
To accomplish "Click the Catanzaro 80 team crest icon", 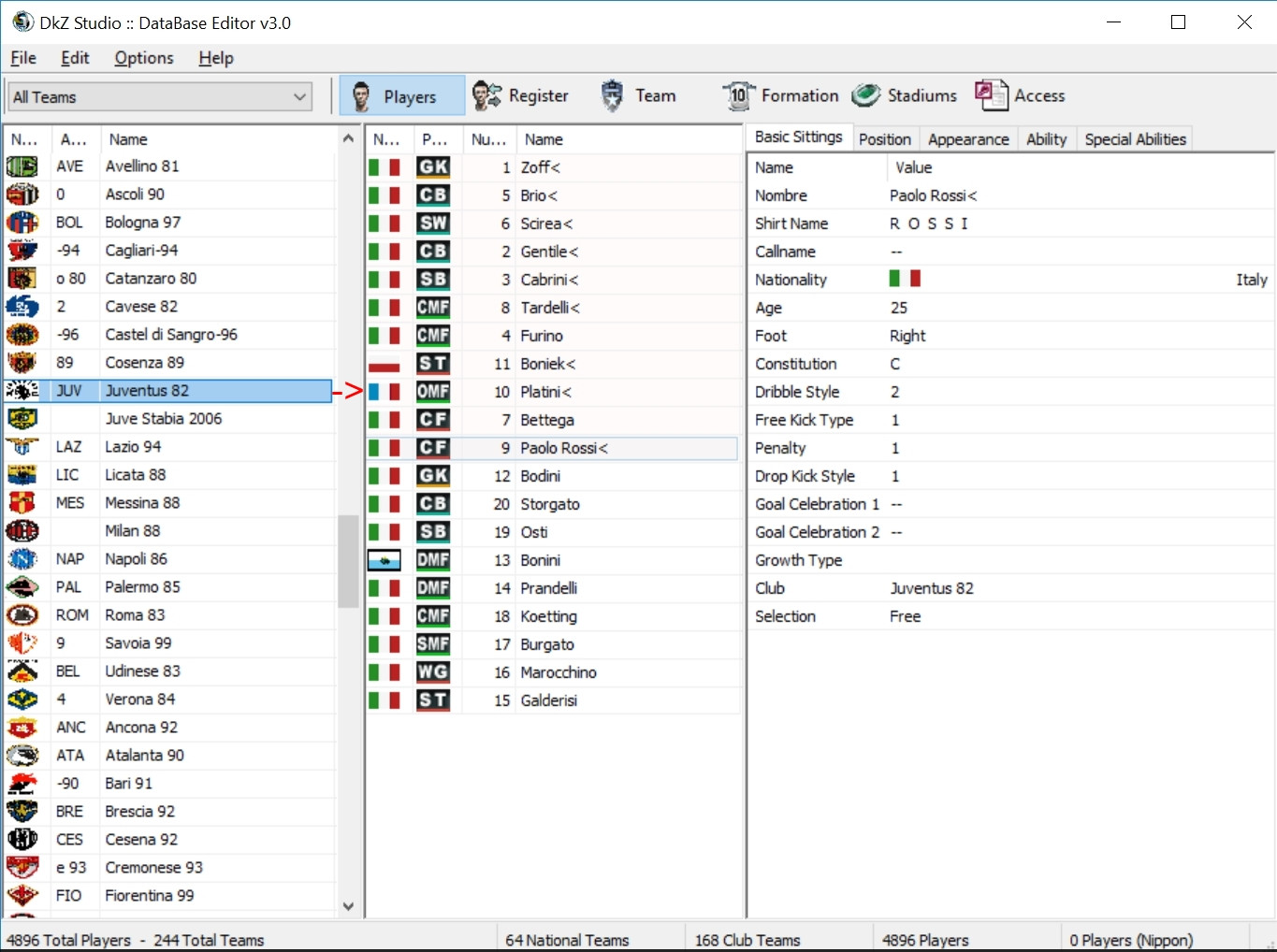I will tap(22, 279).
